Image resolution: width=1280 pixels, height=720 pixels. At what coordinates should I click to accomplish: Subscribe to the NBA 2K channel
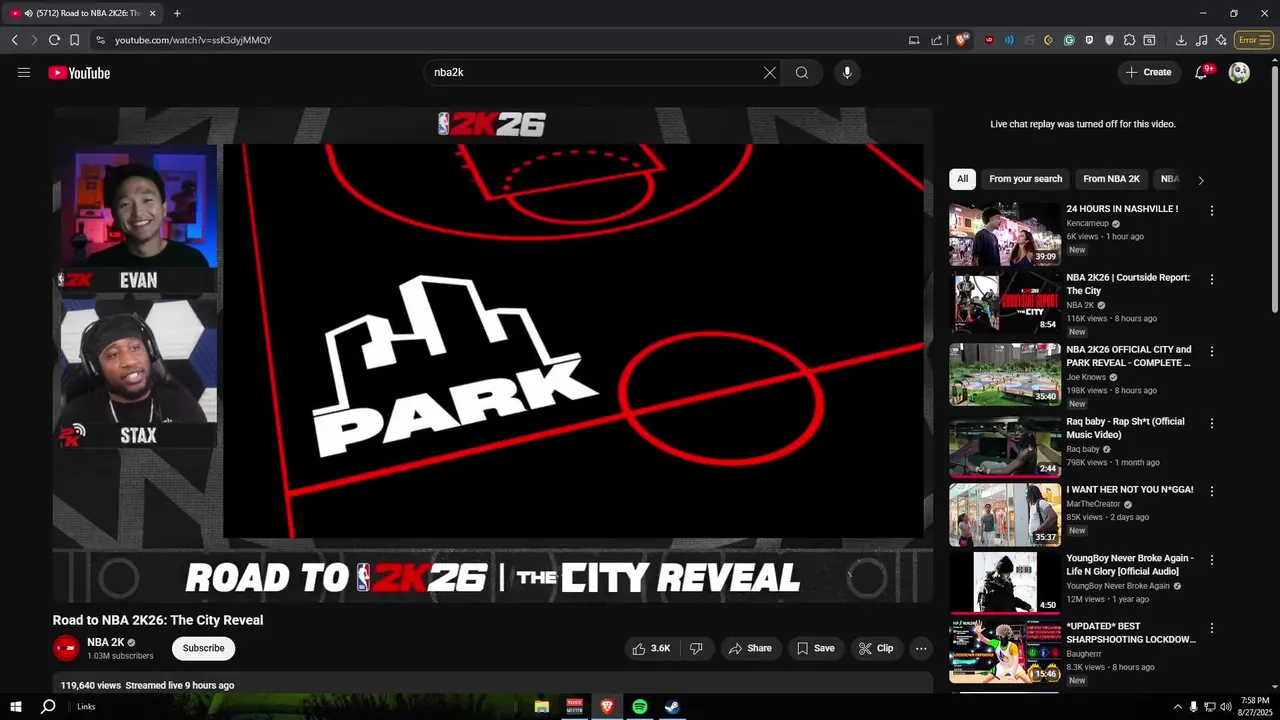click(203, 648)
